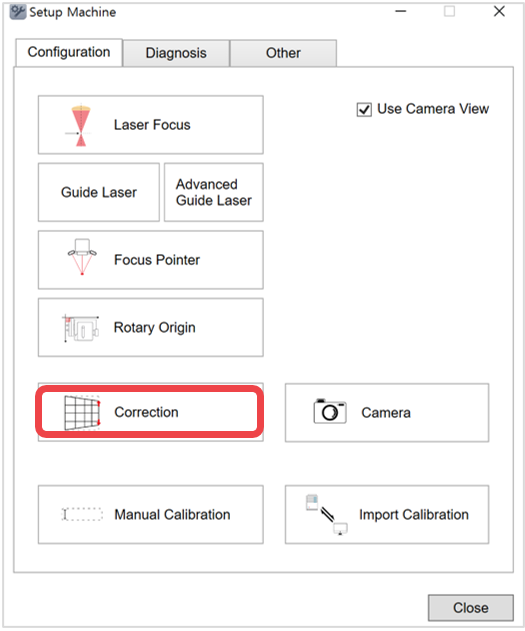
Task: Switch to the Diagnosis tab
Action: [x=176, y=53]
